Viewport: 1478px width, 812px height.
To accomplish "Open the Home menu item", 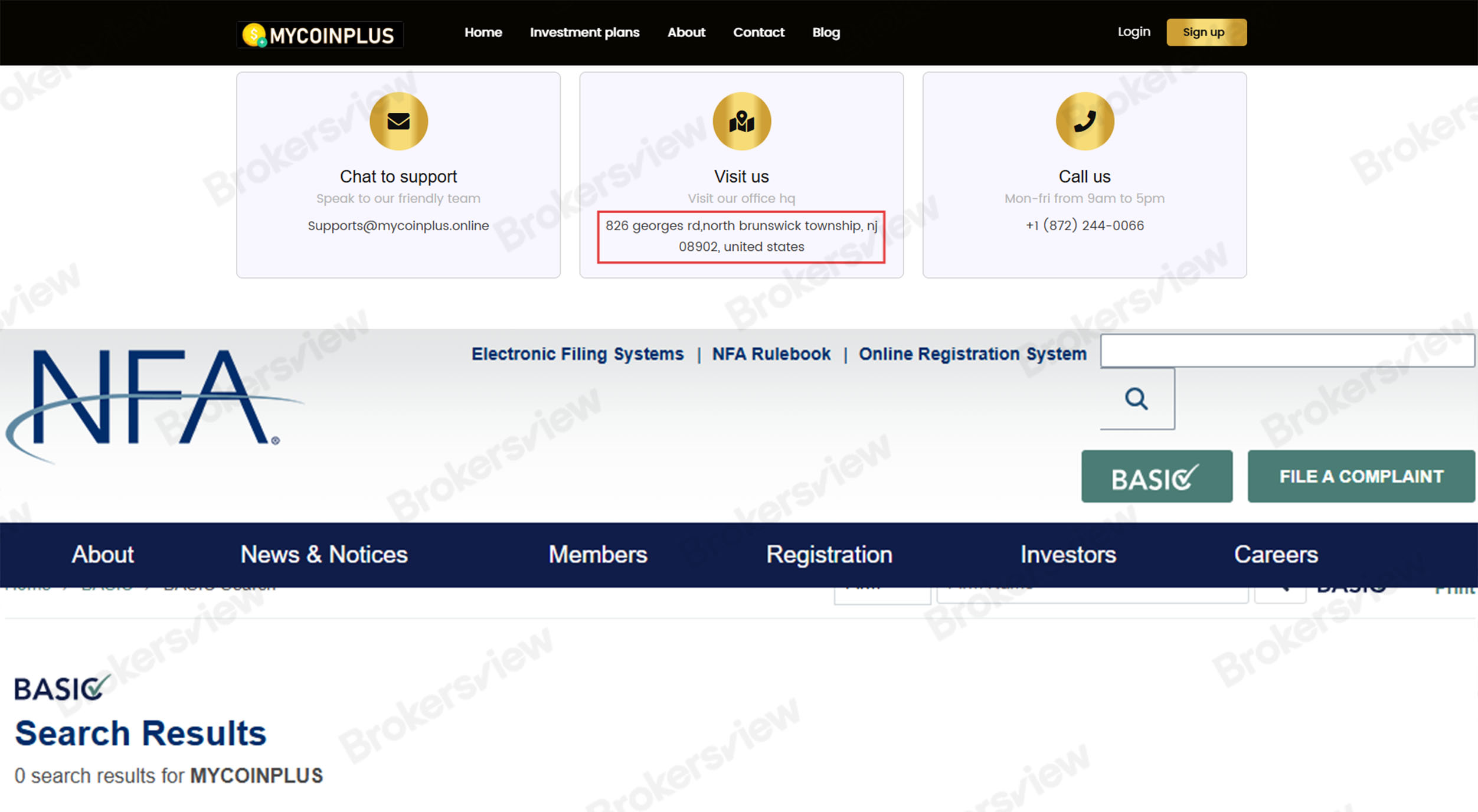I will (483, 32).
